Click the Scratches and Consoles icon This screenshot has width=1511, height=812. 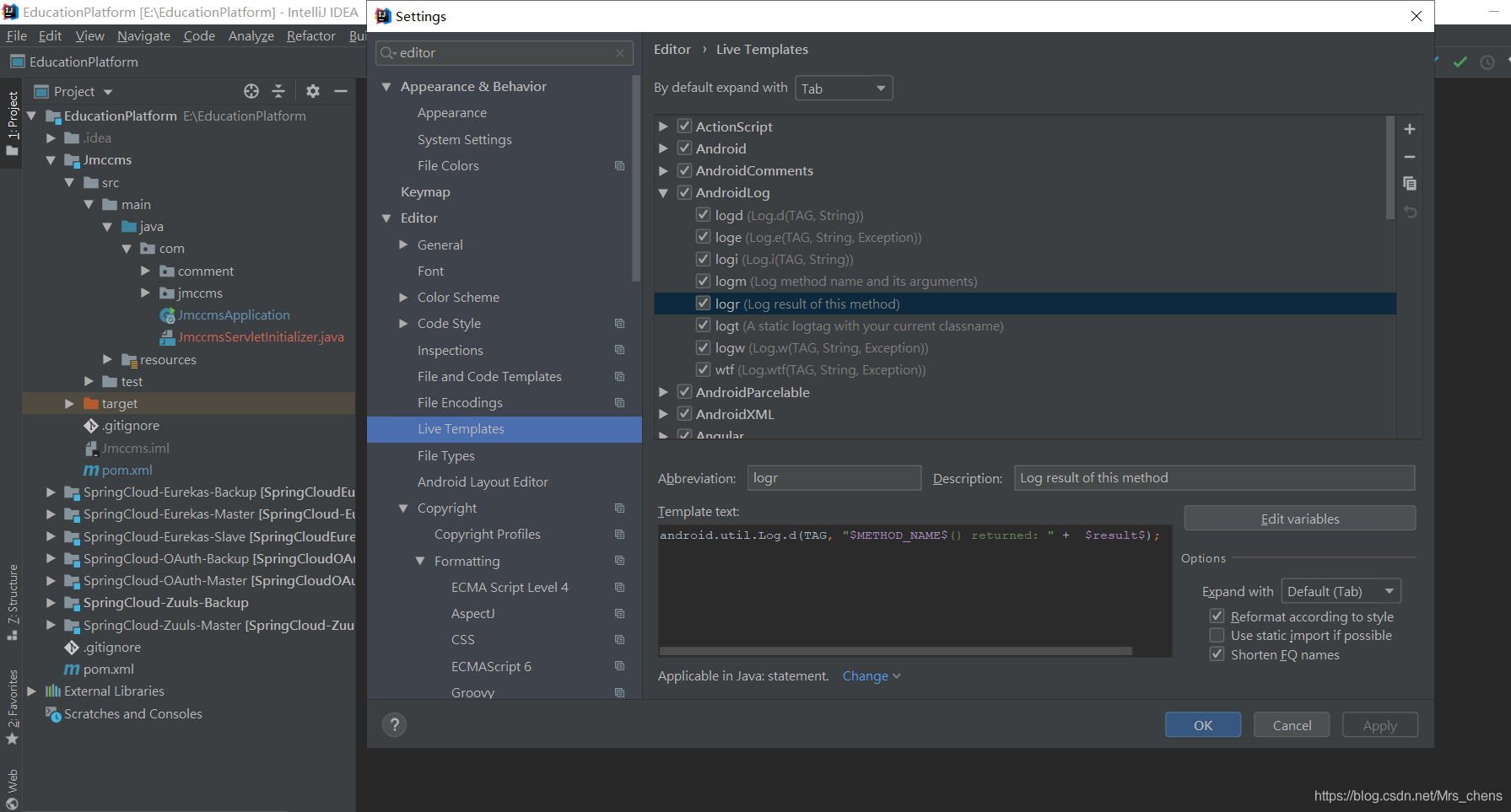tap(53, 713)
